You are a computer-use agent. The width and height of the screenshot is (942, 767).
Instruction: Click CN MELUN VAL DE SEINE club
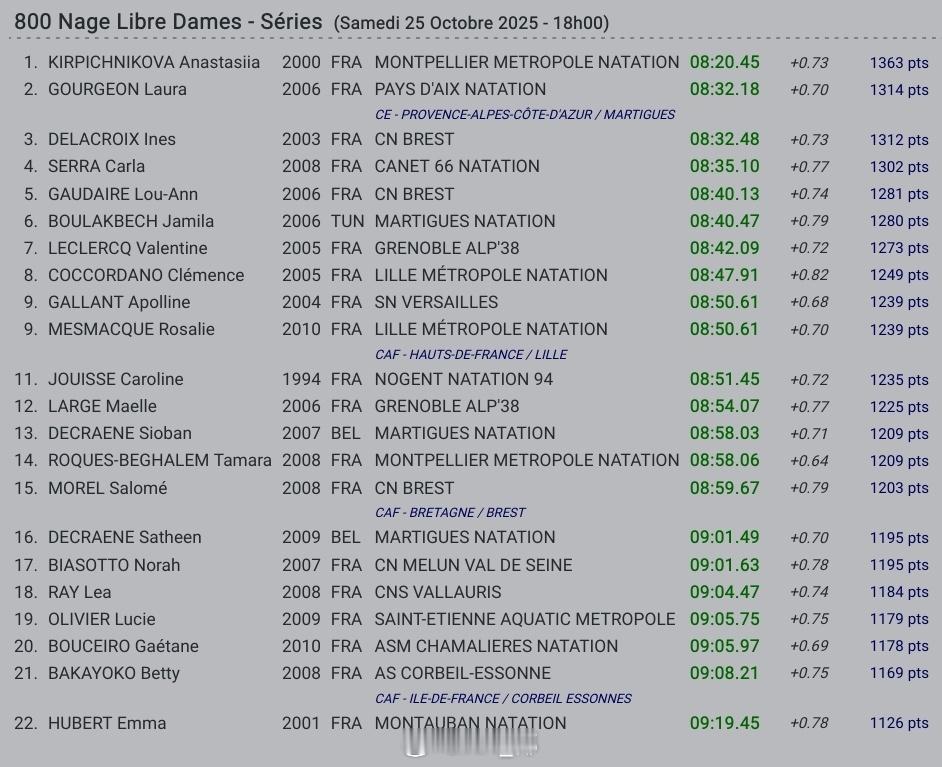click(473, 565)
